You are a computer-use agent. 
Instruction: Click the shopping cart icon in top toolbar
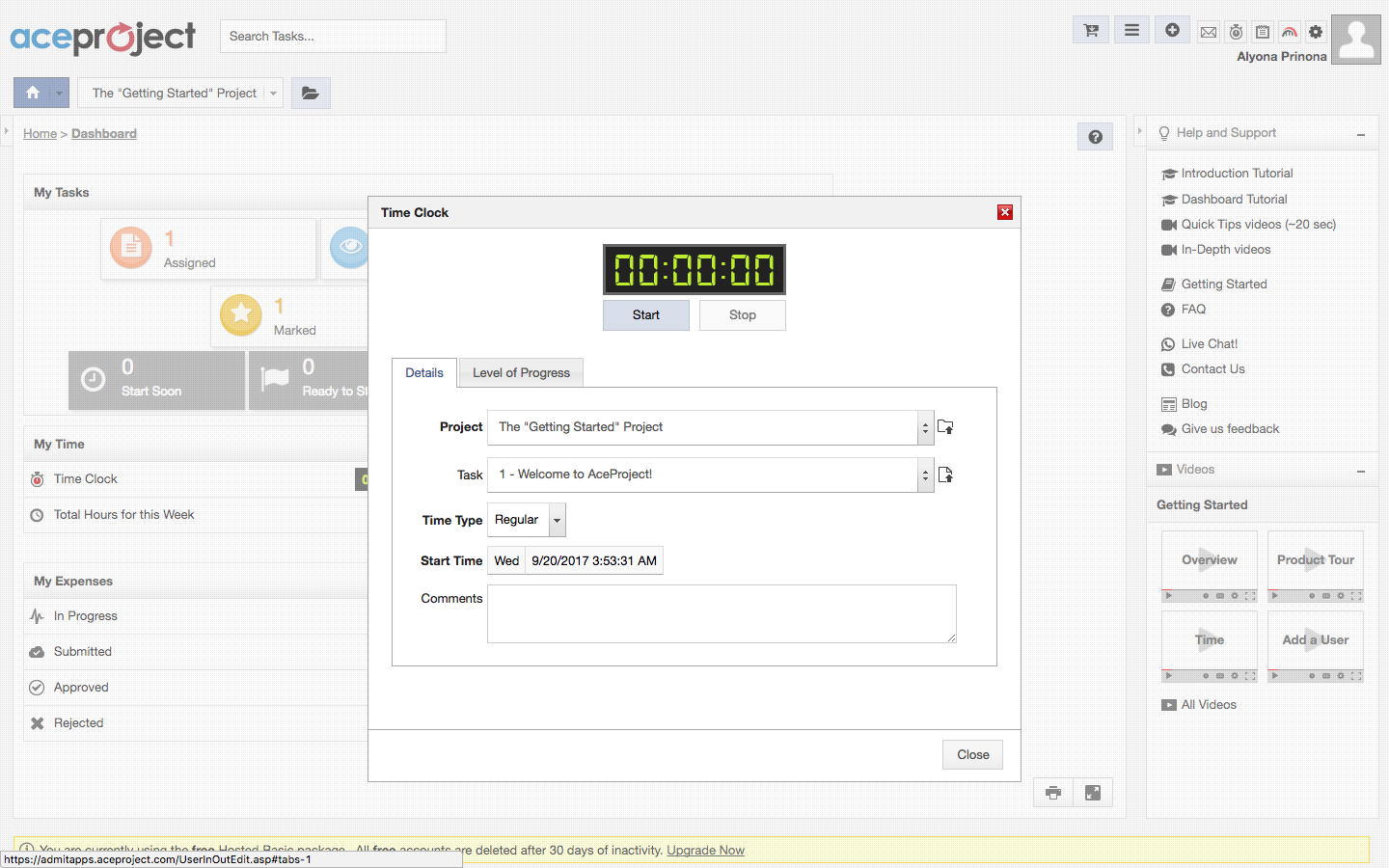click(x=1091, y=30)
